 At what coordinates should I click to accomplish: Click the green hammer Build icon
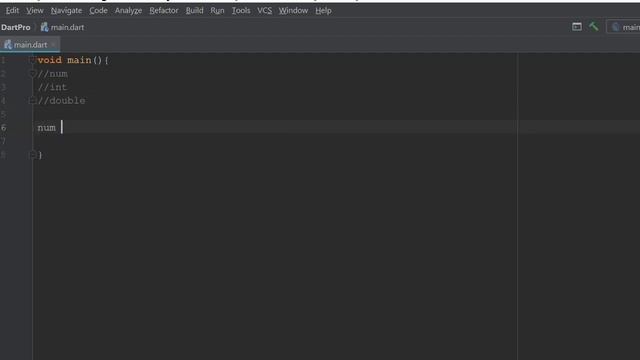593,27
